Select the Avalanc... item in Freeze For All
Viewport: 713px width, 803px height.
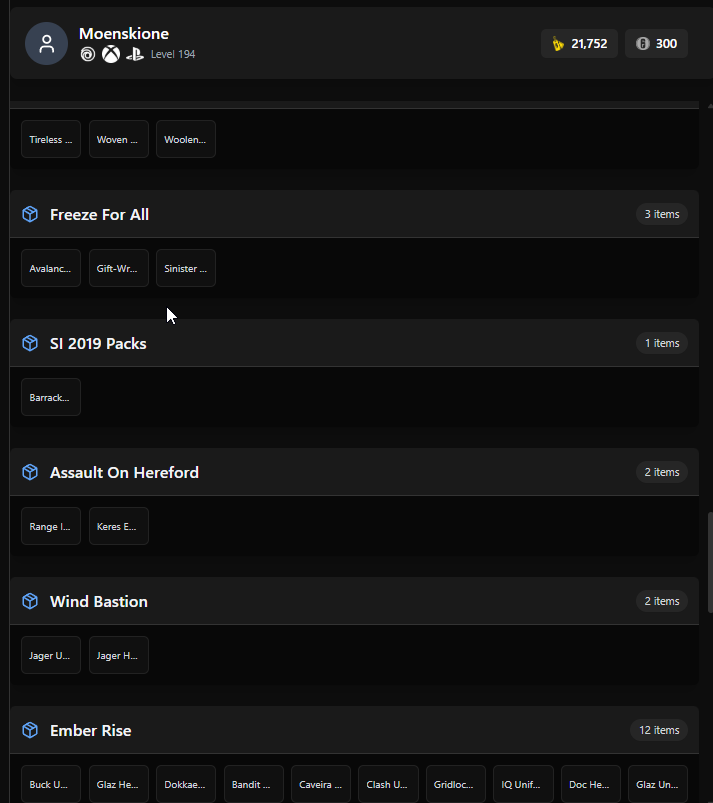pyautogui.click(x=51, y=268)
